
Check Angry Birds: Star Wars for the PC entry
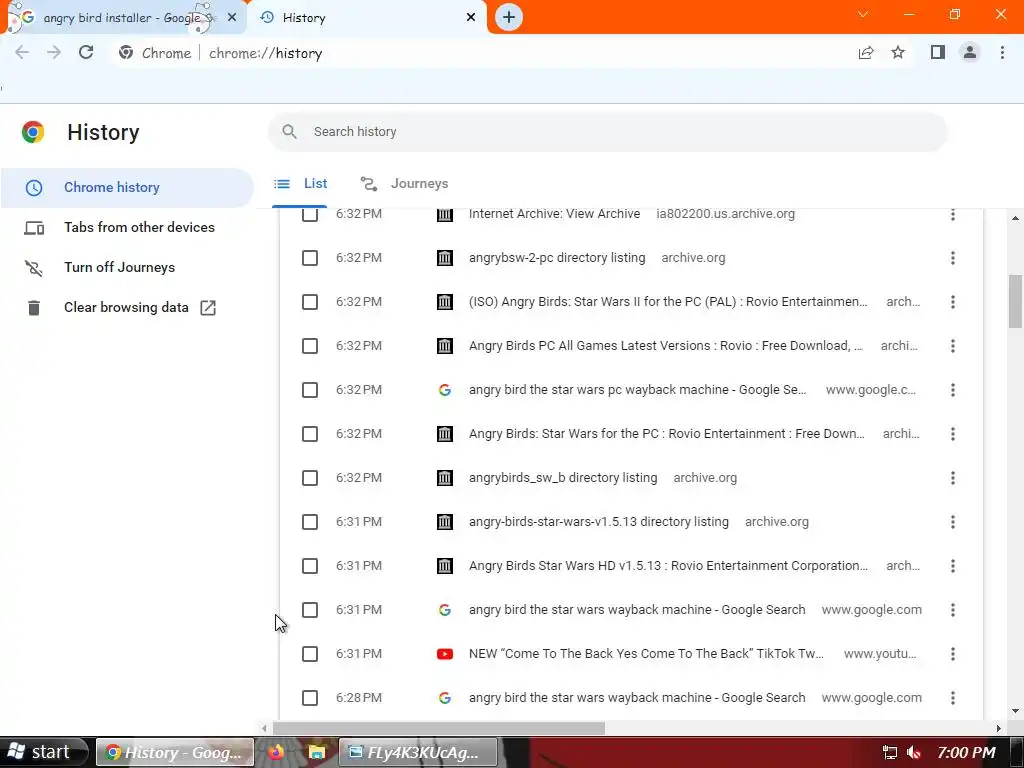click(310, 434)
